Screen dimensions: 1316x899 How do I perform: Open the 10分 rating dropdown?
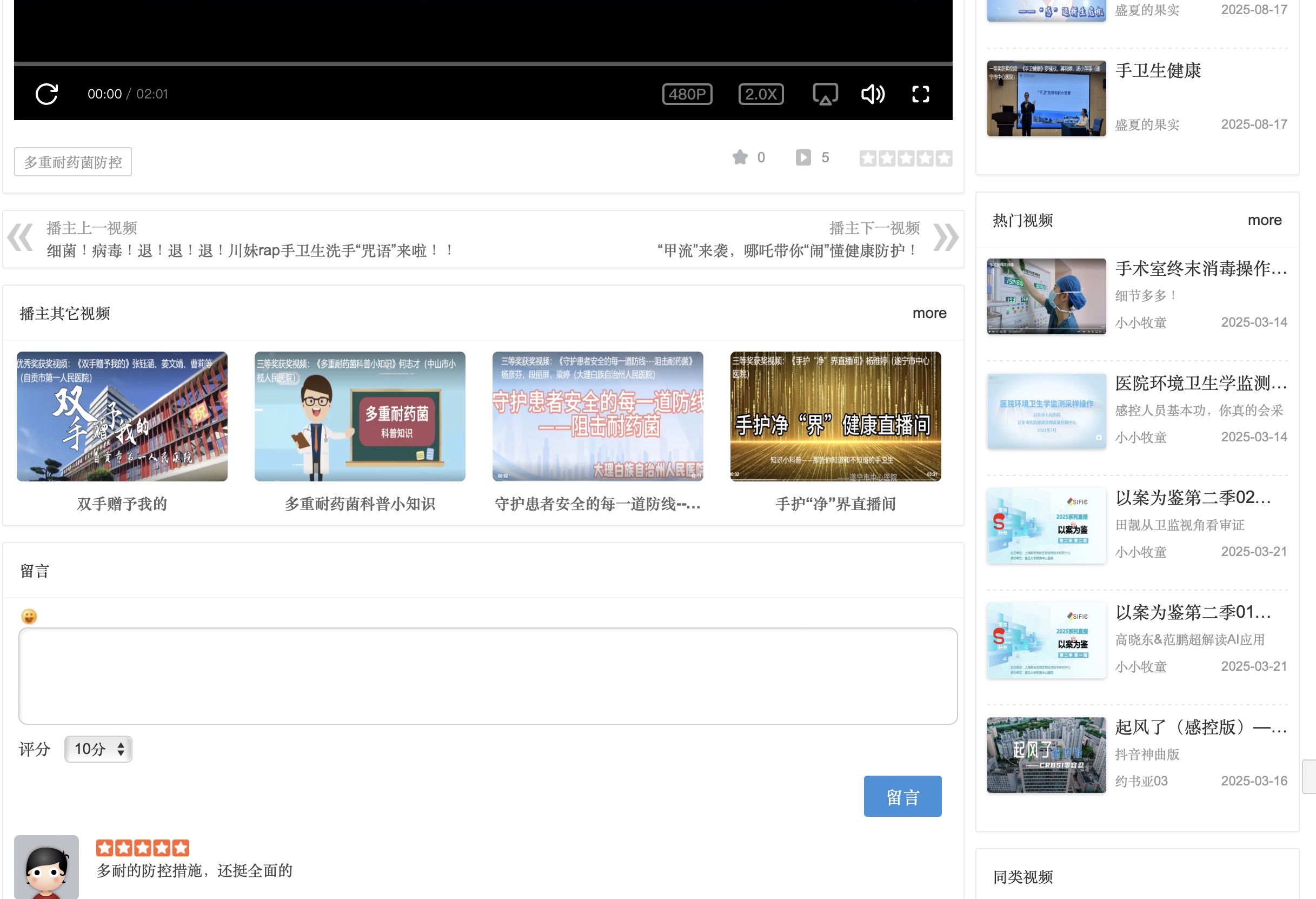point(98,749)
